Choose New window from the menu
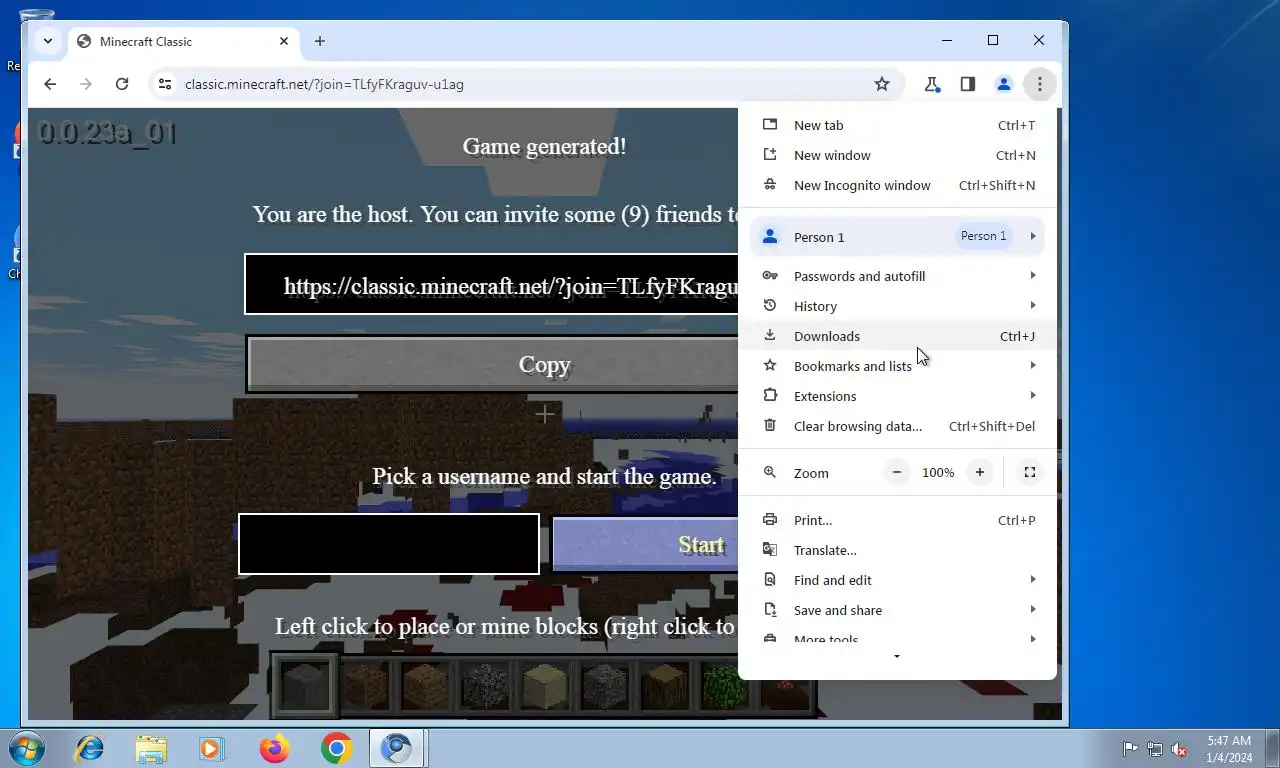The height and width of the screenshot is (768, 1280). pos(897,155)
